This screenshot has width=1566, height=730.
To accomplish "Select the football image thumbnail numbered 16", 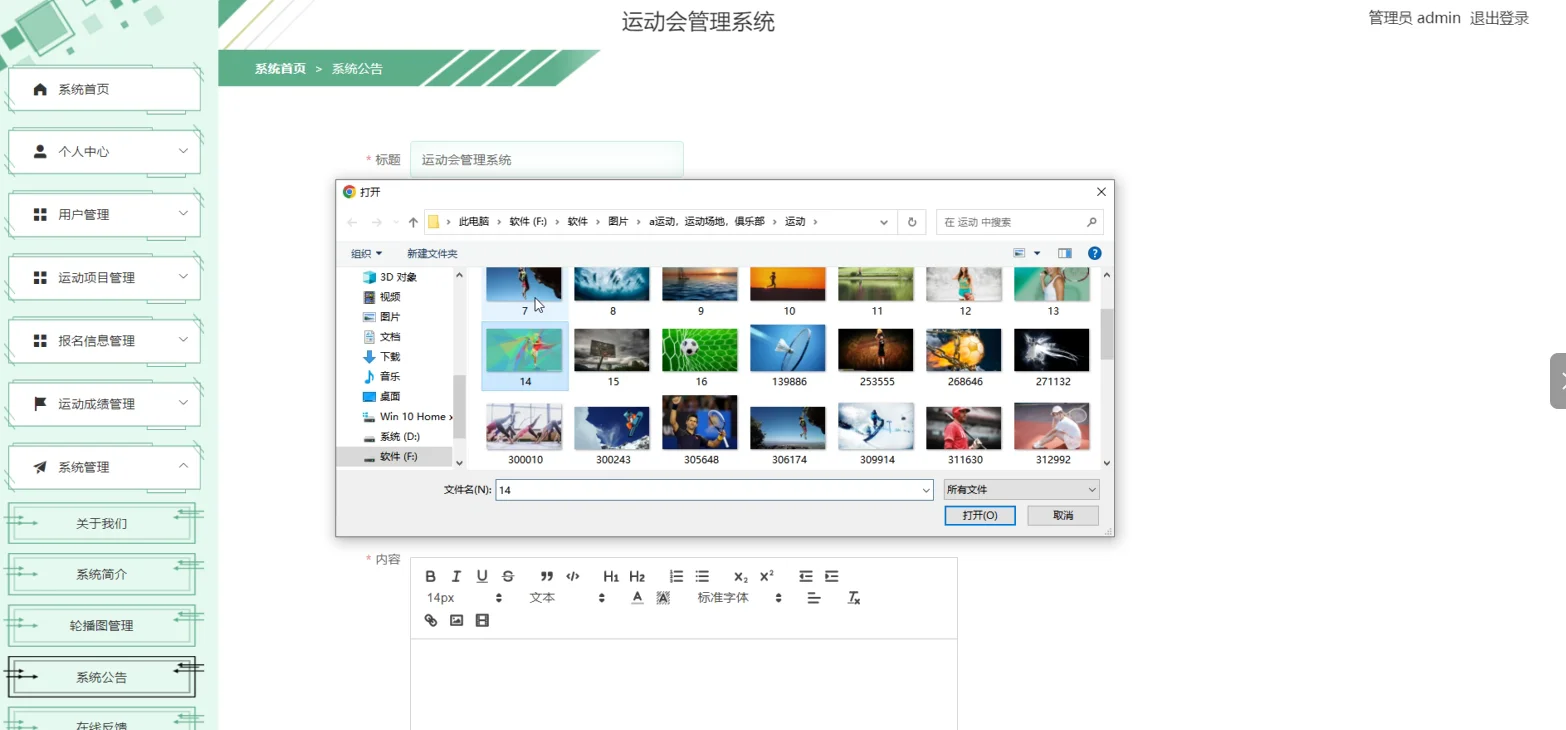I will [x=699, y=349].
